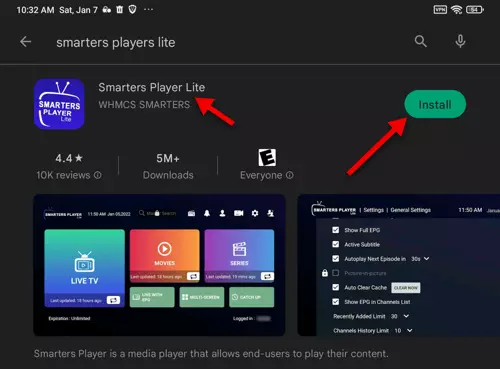Tap the Wi-Fi status icon
The width and height of the screenshot is (500, 369).
456,10
